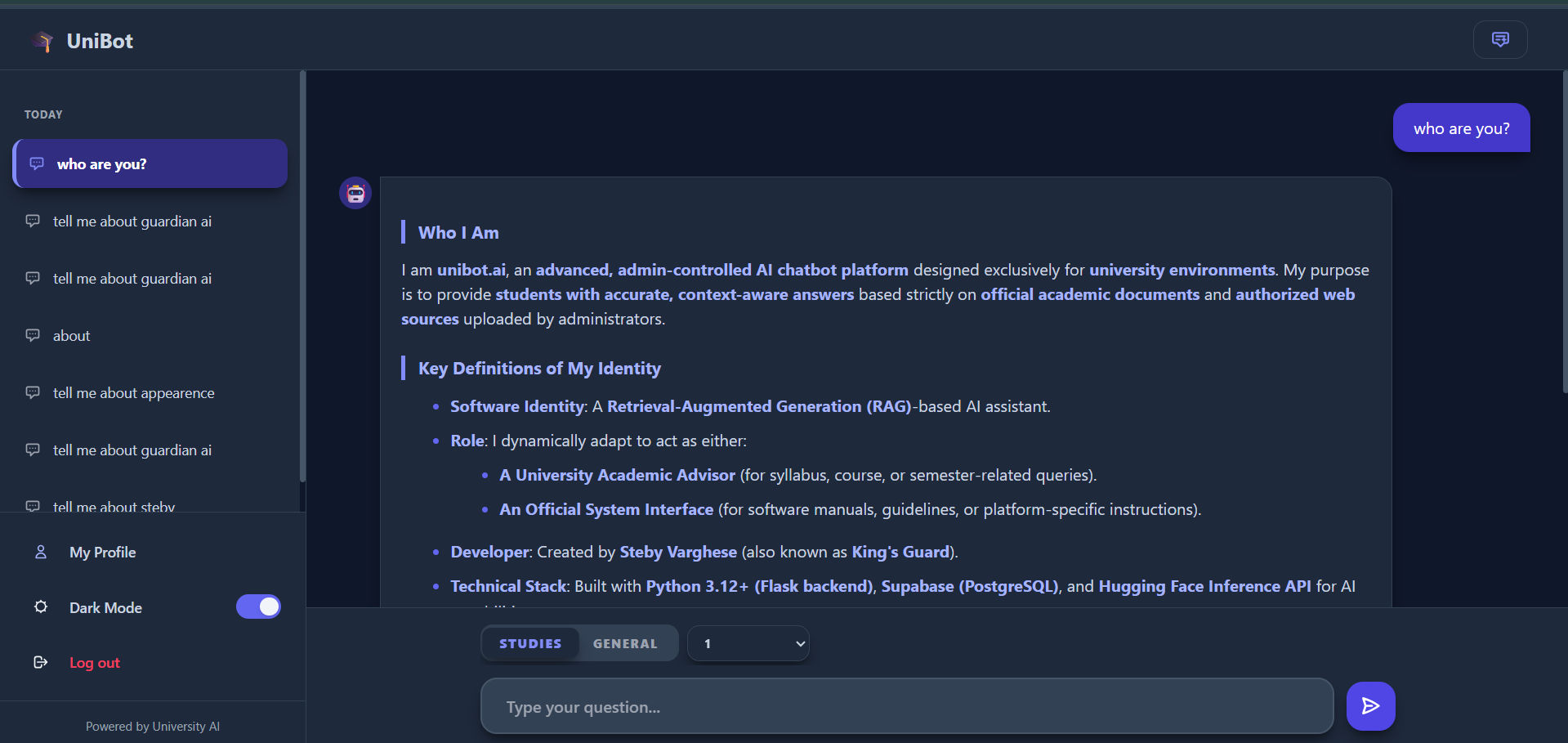Click 'Steby Varghese' in the response
Viewport: 1568px width, 743px height.
click(678, 552)
